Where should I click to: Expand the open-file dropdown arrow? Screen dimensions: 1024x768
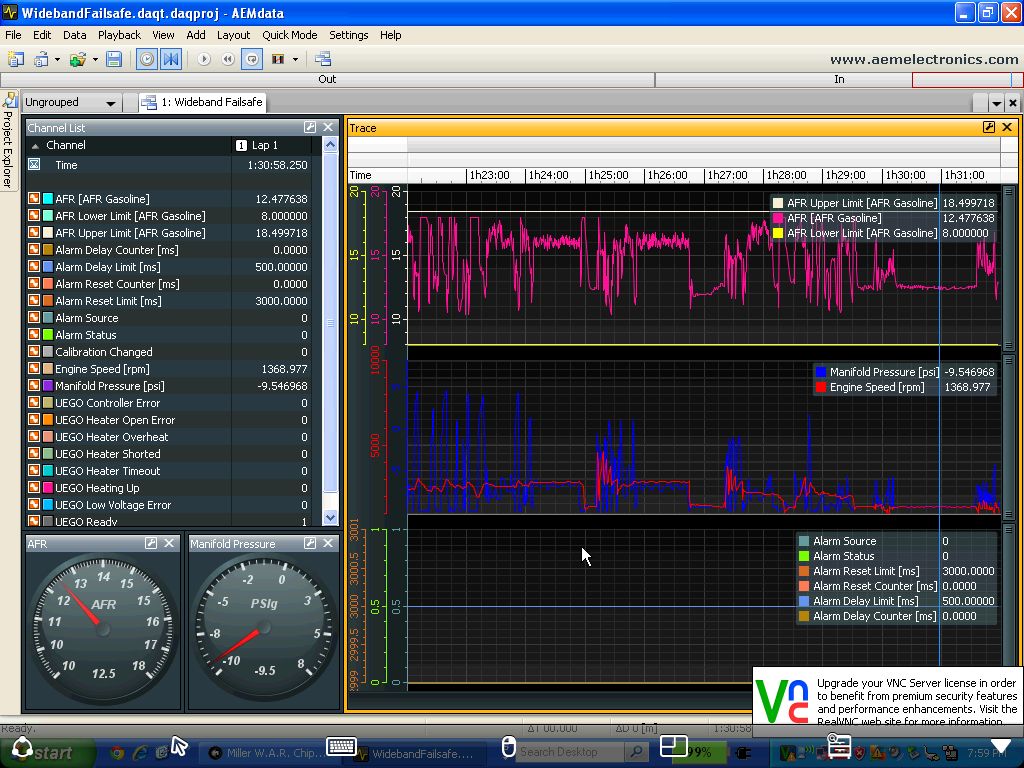click(93, 60)
